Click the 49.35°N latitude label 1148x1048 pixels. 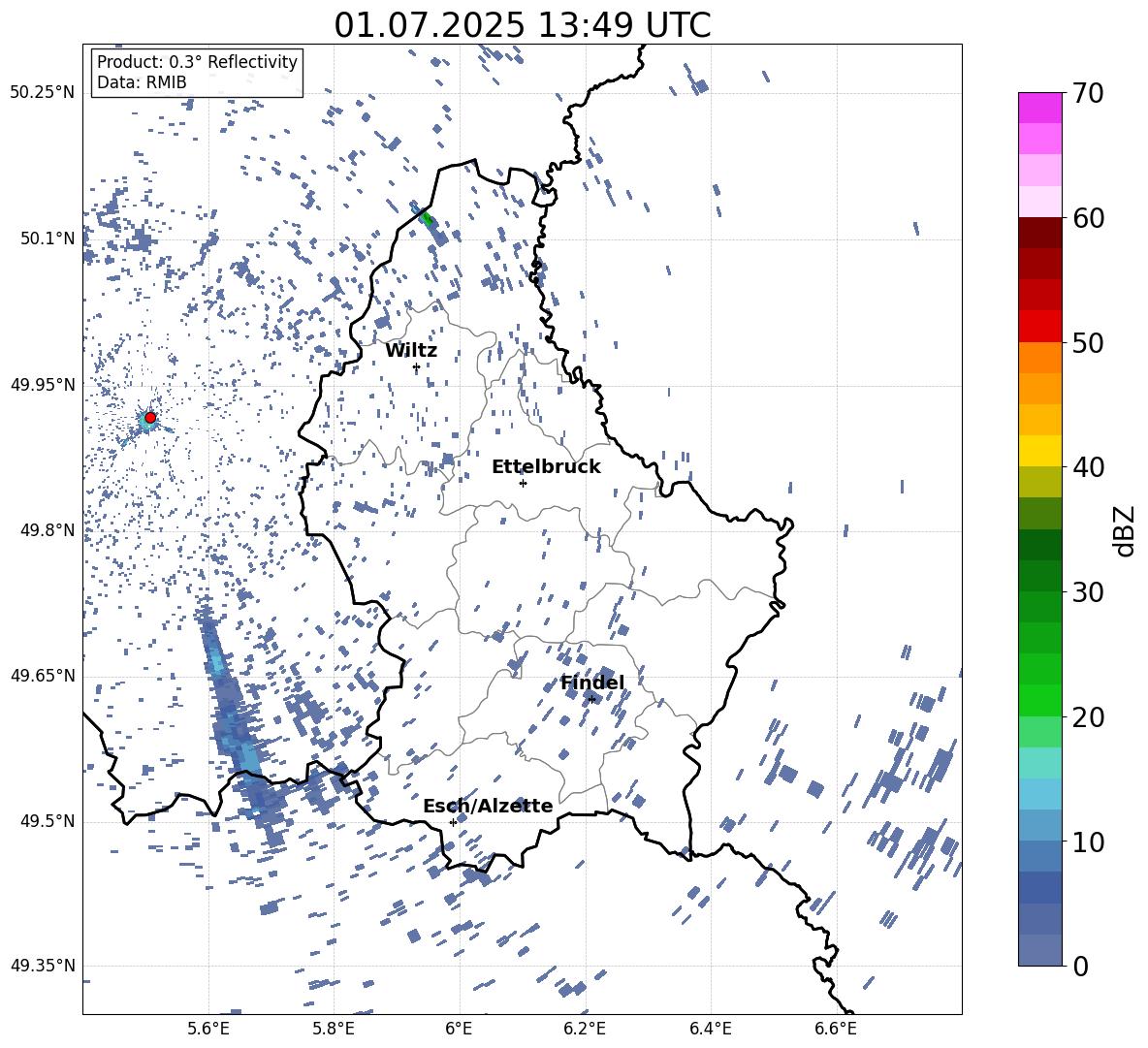tap(43, 966)
